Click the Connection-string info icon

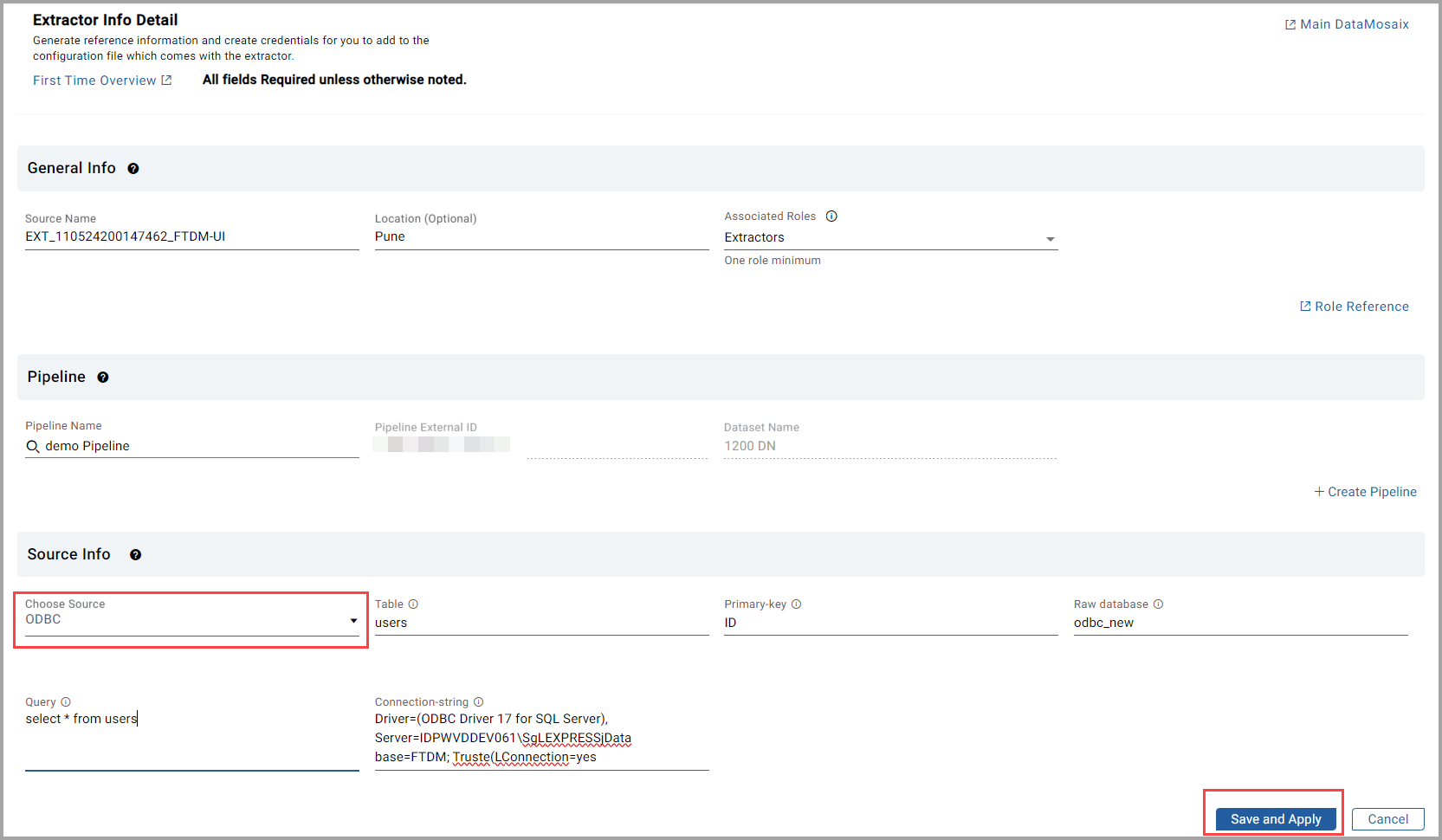coord(478,702)
